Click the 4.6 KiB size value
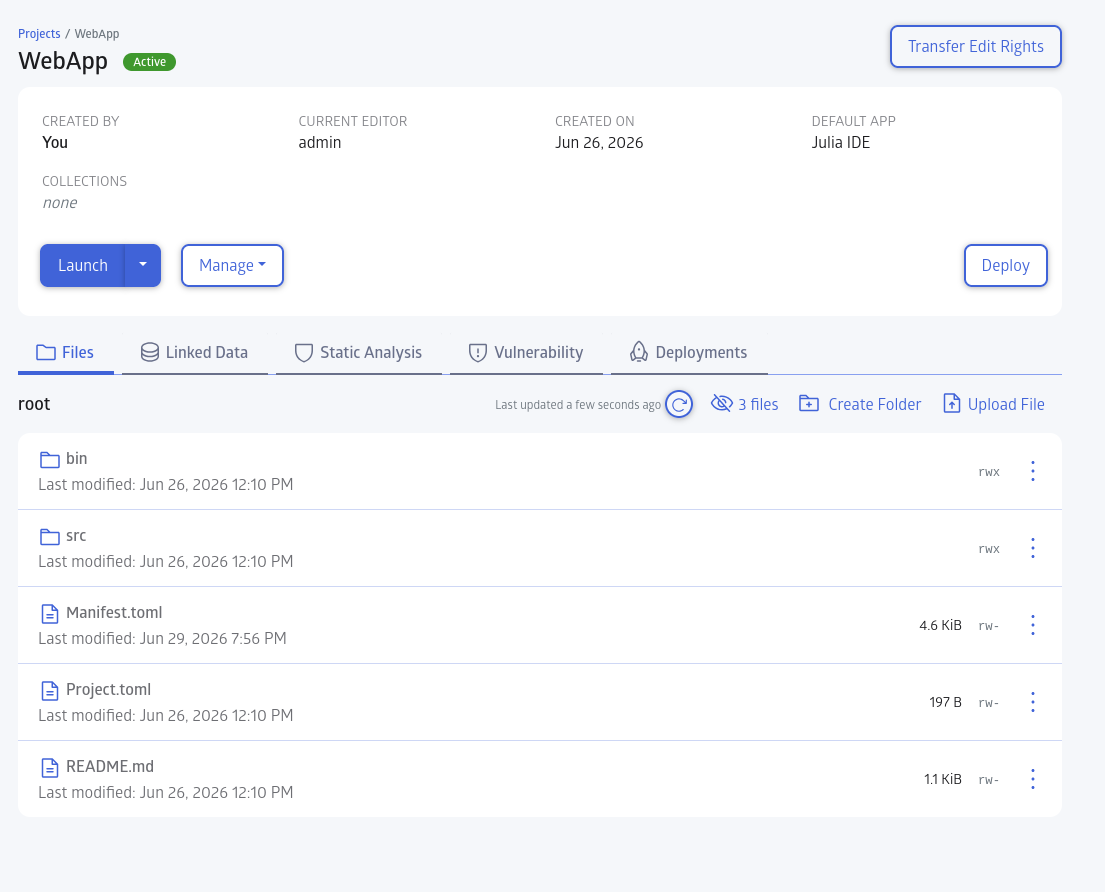 [940, 626]
